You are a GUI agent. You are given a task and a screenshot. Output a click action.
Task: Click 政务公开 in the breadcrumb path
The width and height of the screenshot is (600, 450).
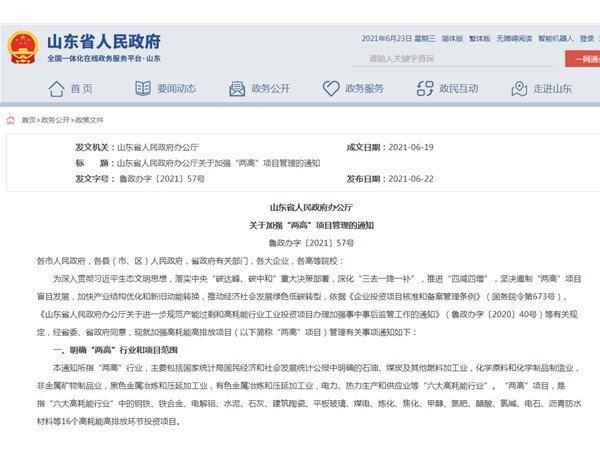[55, 119]
